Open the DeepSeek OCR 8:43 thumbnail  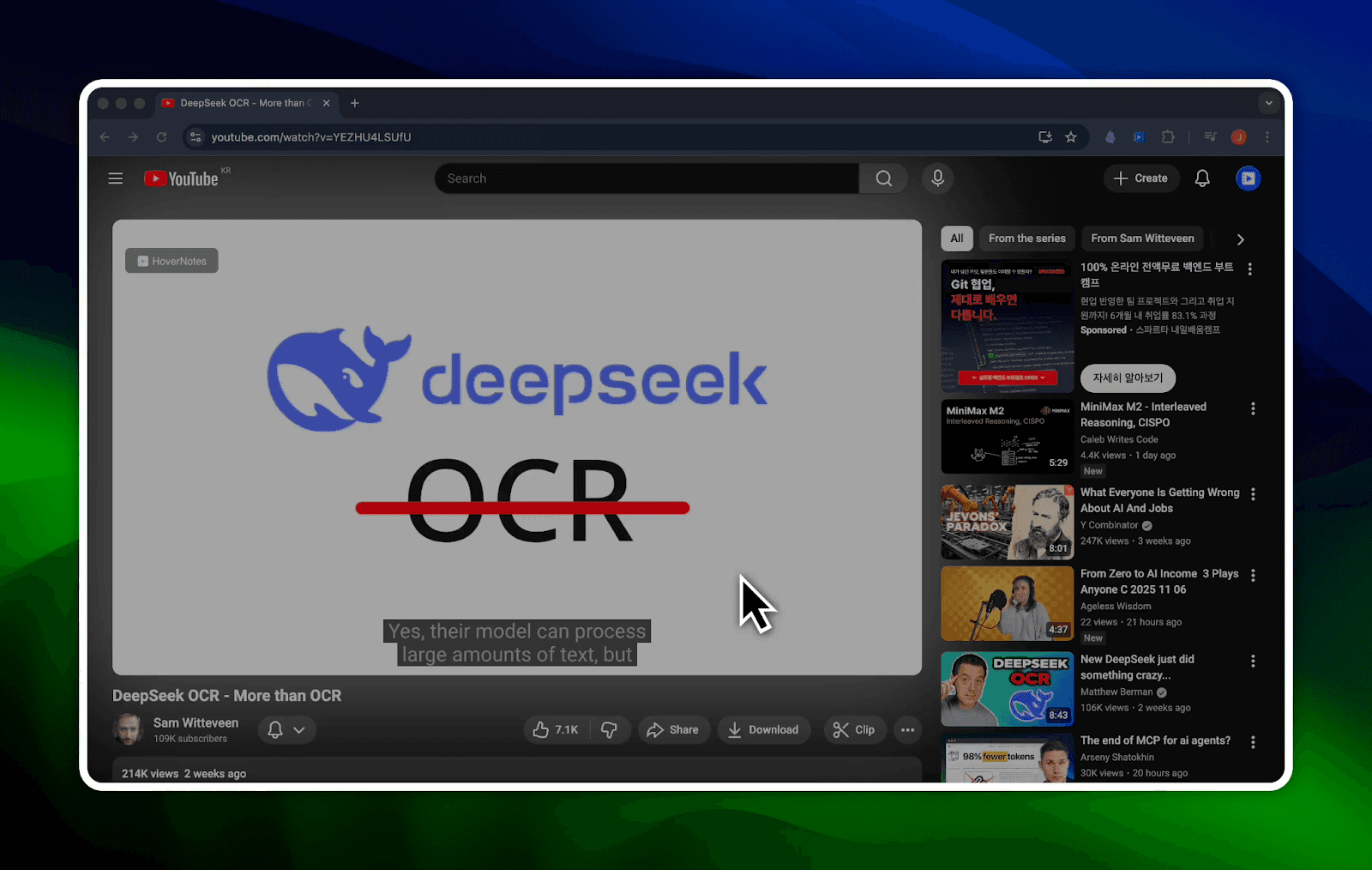[x=1008, y=689]
